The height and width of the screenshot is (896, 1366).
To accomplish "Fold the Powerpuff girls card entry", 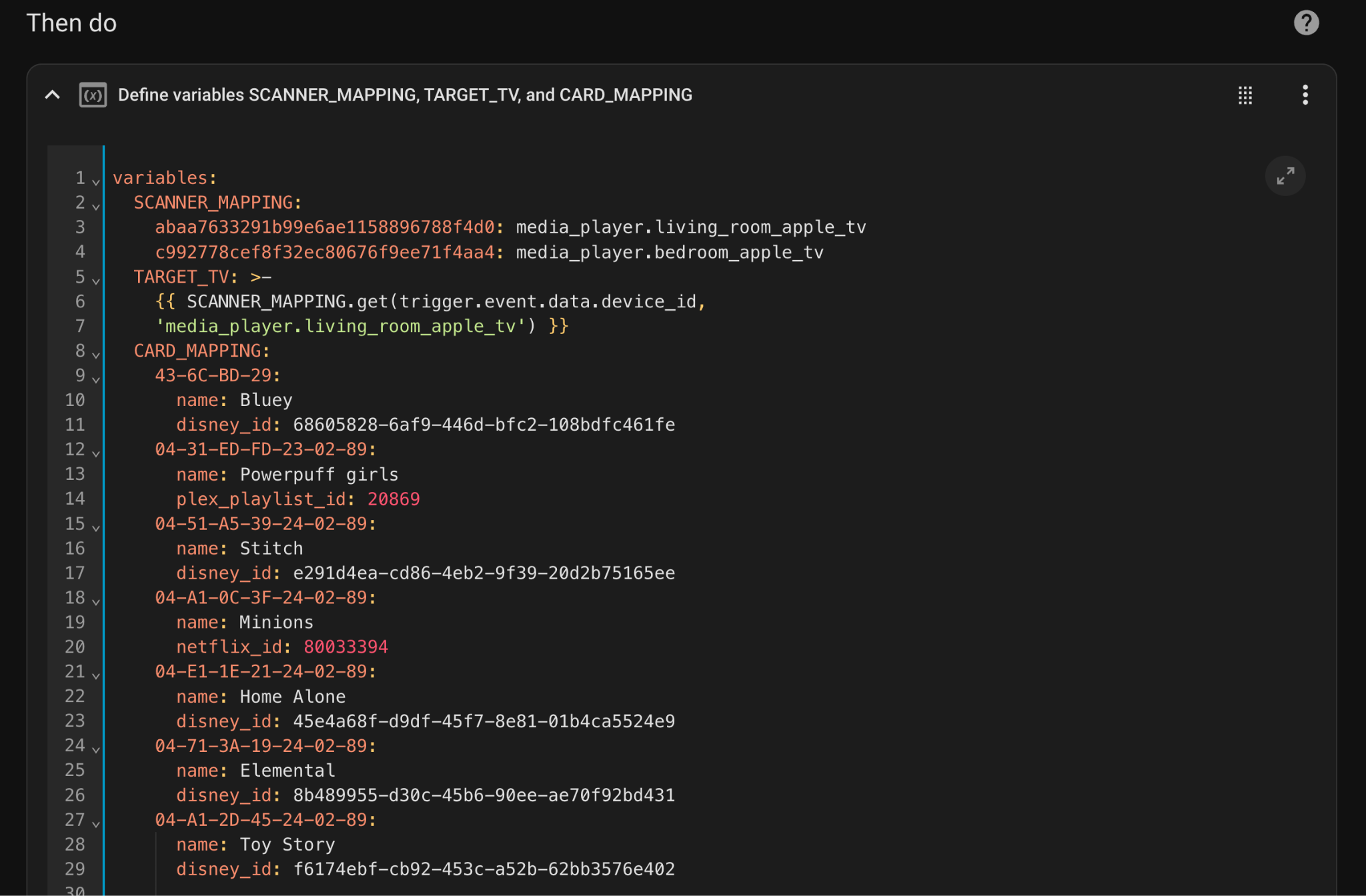I will (x=96, y=453).
